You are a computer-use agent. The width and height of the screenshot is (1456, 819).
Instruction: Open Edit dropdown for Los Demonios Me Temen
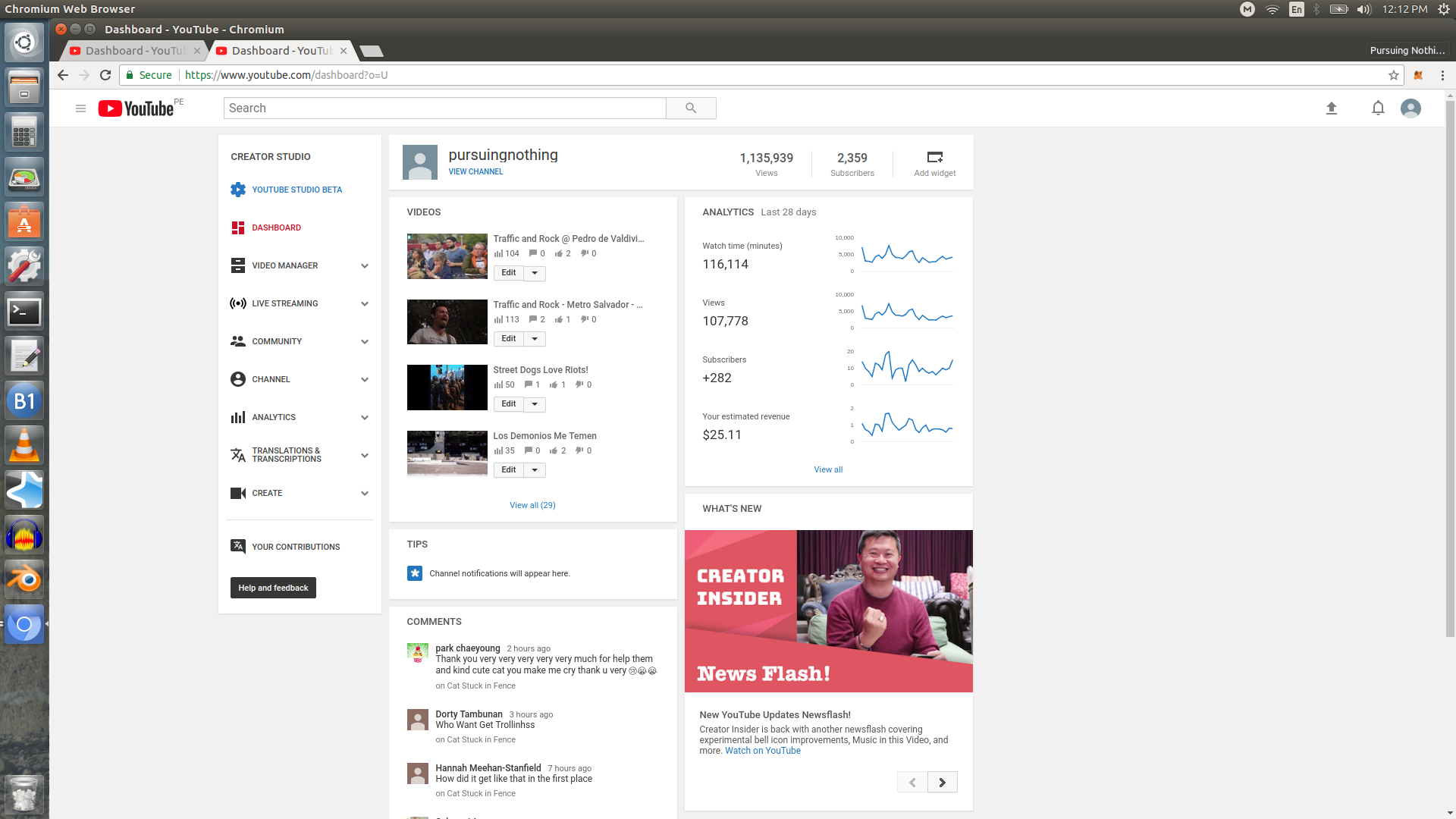(535, 470)
